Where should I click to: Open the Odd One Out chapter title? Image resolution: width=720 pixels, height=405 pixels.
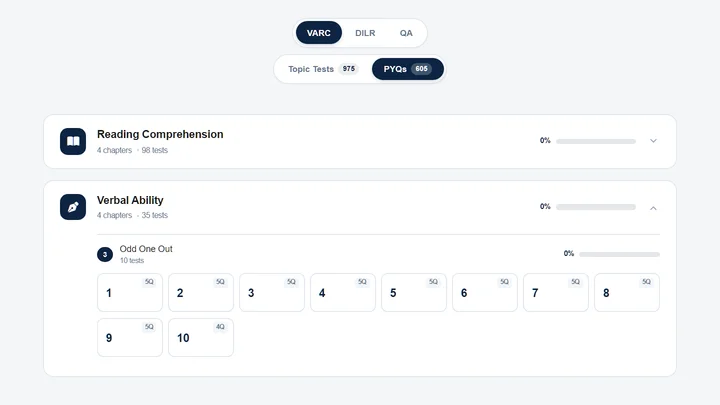coord(146,249)
